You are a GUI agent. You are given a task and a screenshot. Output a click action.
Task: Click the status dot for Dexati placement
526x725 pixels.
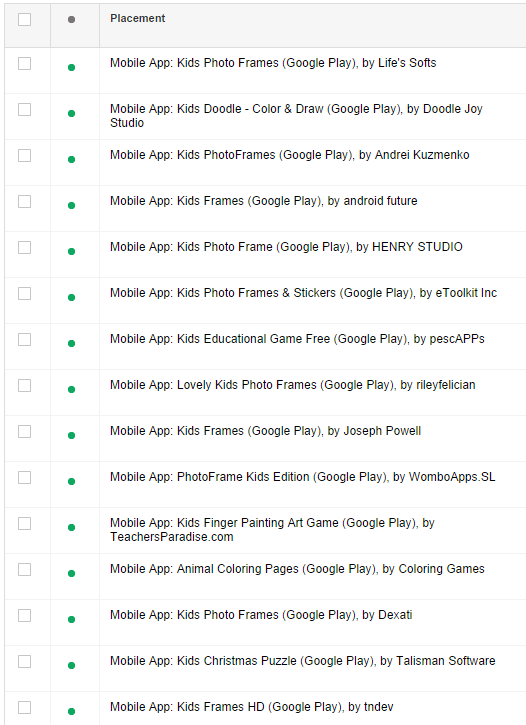click(x=71, y=620)
